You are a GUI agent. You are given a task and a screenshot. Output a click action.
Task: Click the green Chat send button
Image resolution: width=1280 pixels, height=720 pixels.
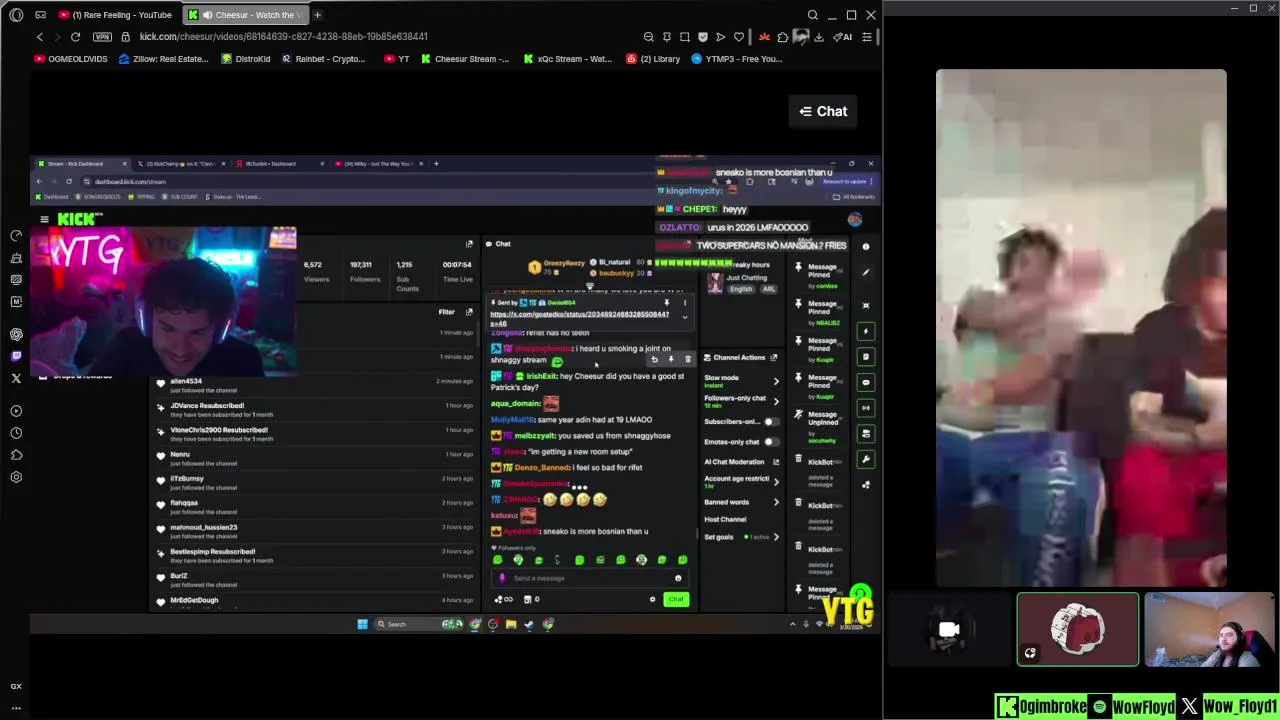click(676, 599)
